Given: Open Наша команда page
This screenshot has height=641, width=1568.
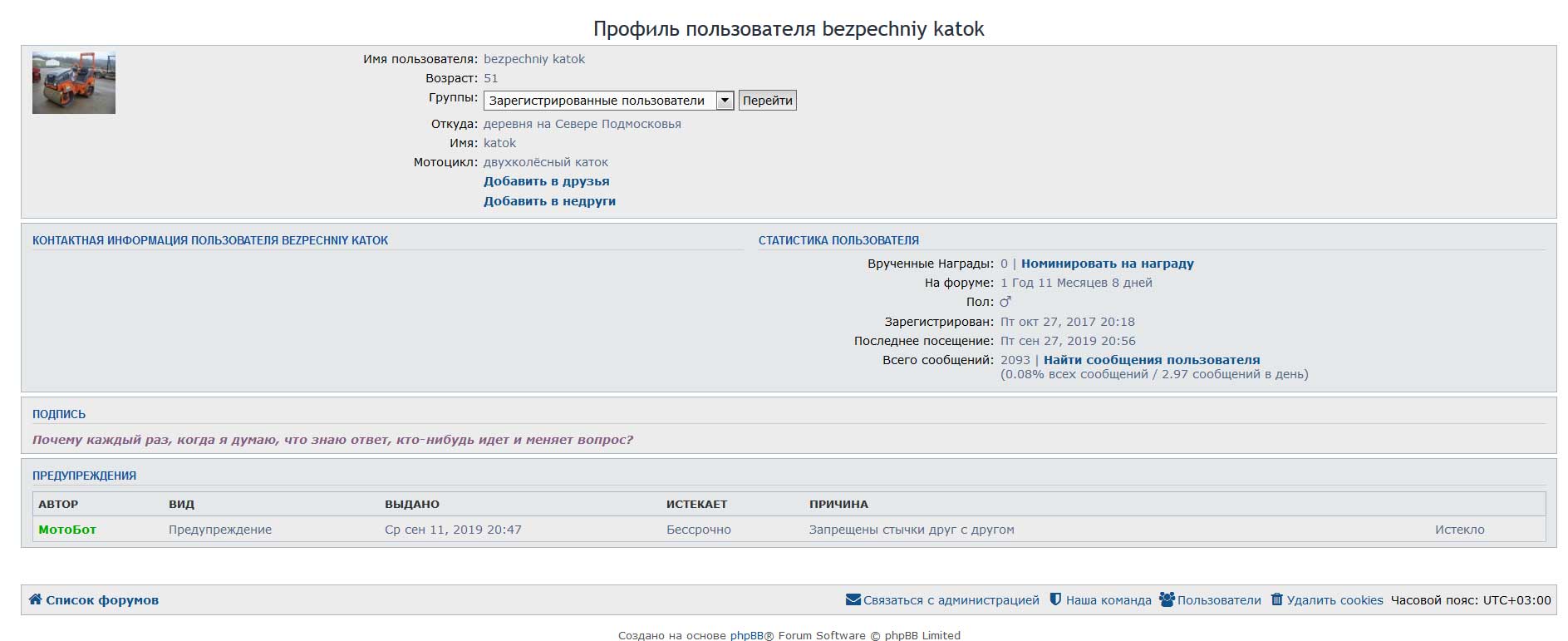Looking at the screenshot, I should tap(1108, 600).
